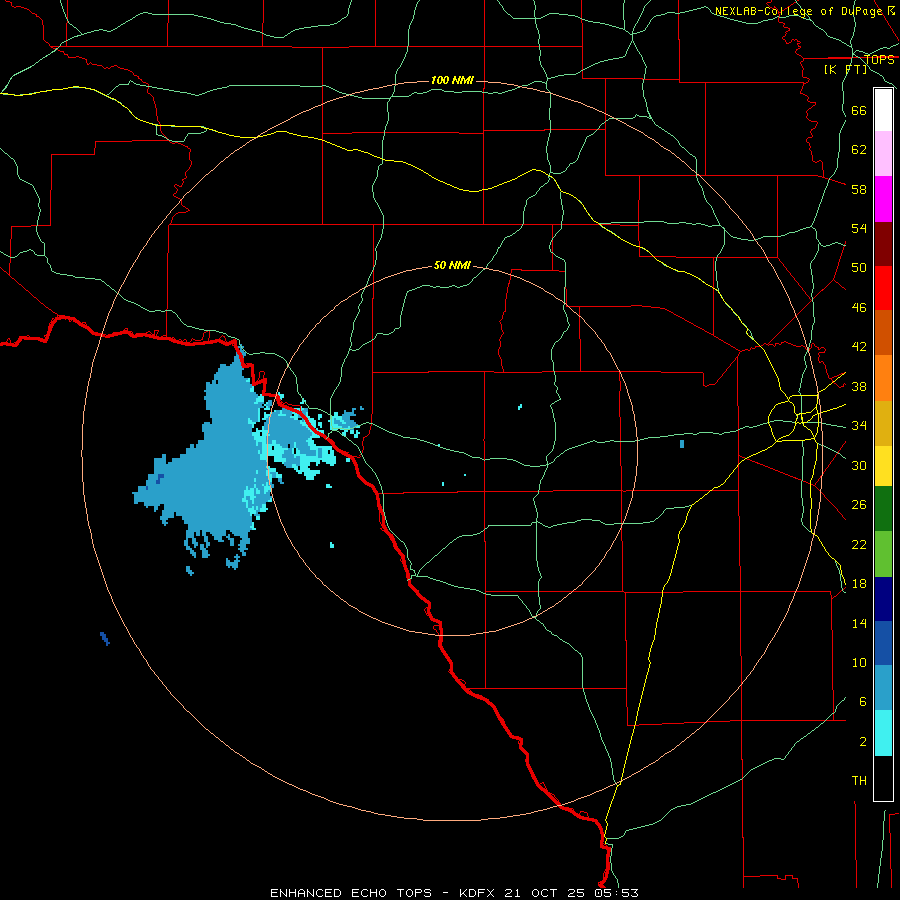Click the '21 OCT 25' date text
Image resolution: width=900 pixels, height=900 pixels.
point(544,893)
